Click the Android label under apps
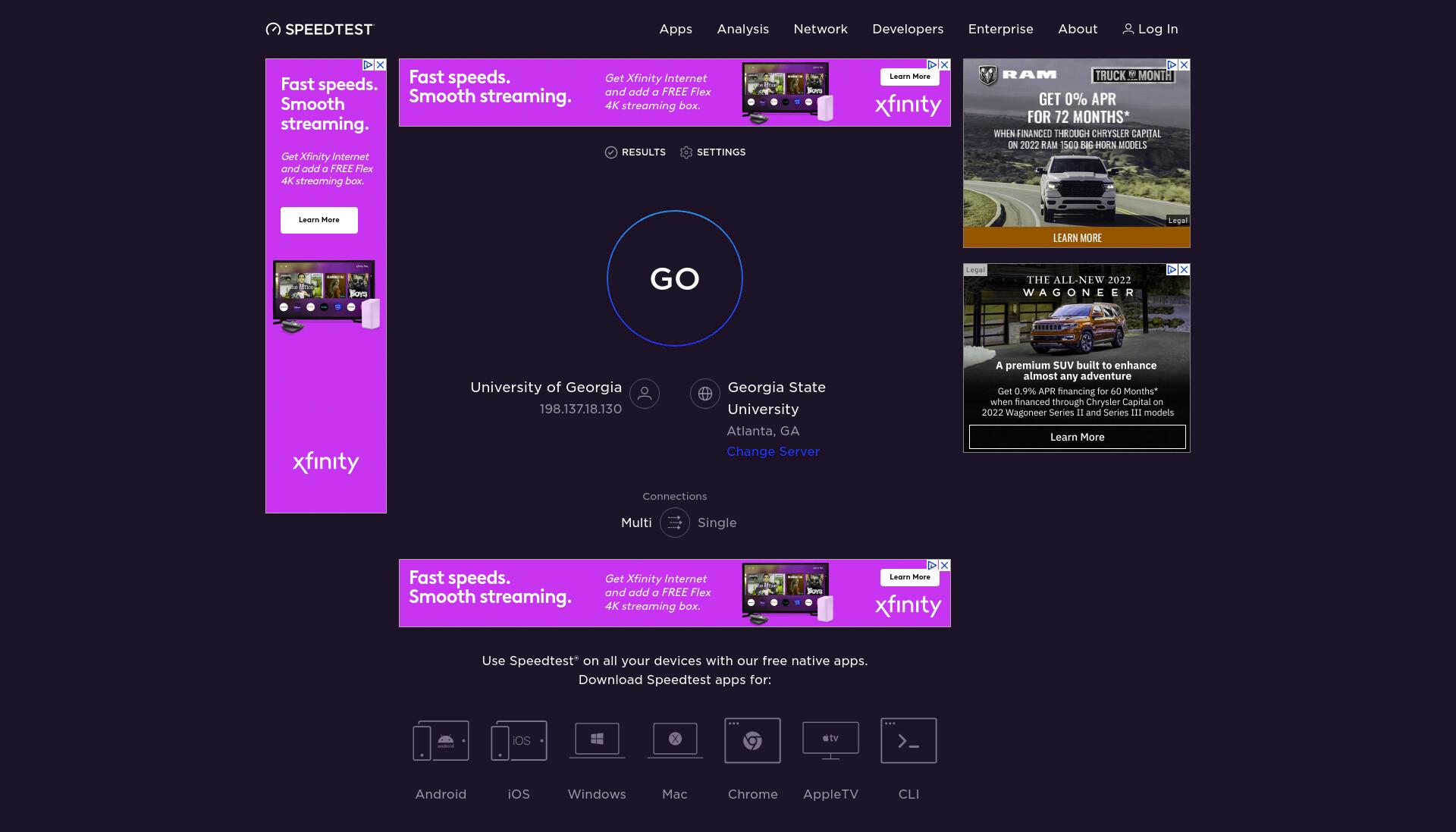 441,794
